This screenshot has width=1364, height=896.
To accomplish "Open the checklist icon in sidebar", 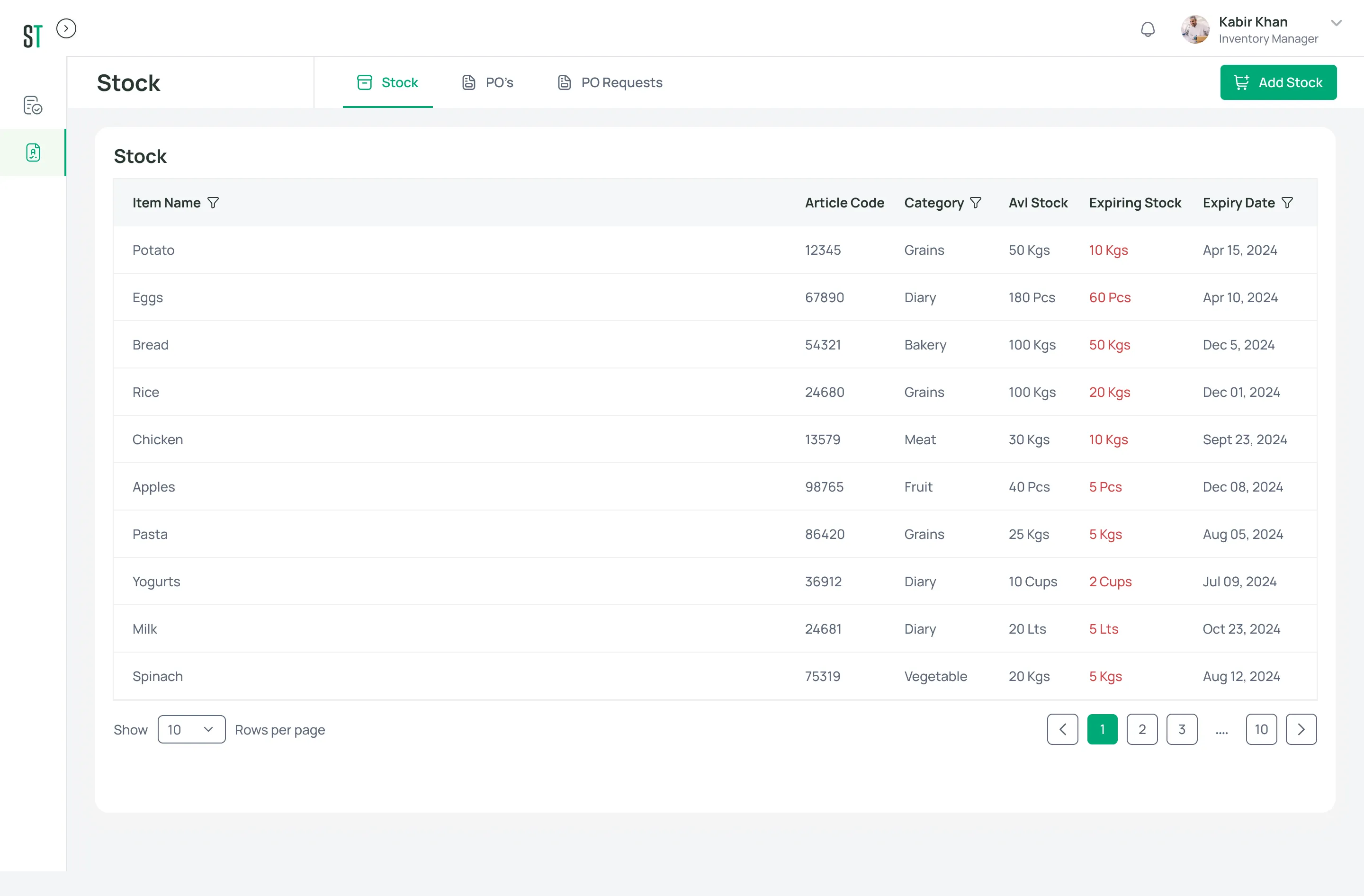I will coord(33,106).
